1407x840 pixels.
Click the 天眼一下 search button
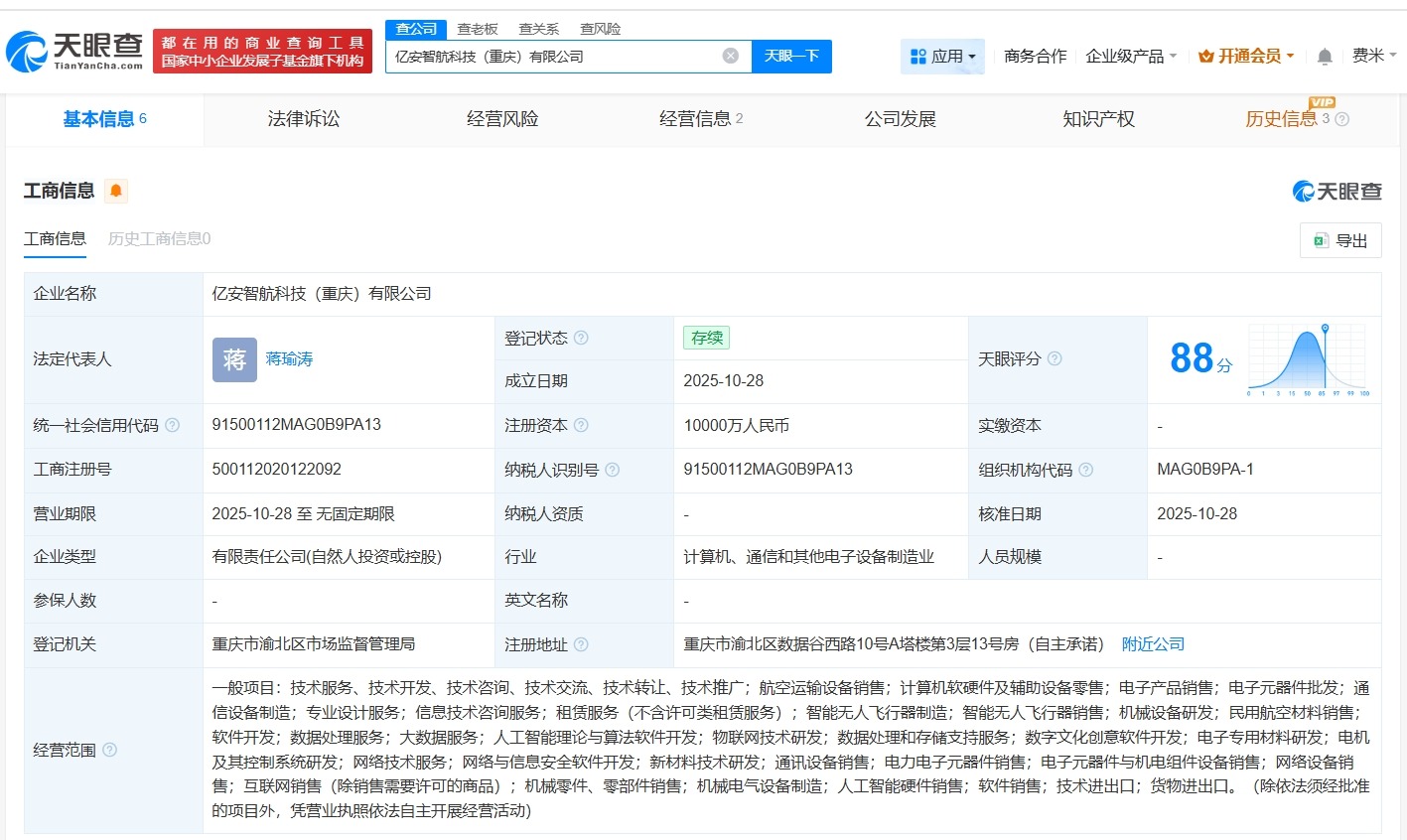791,56
